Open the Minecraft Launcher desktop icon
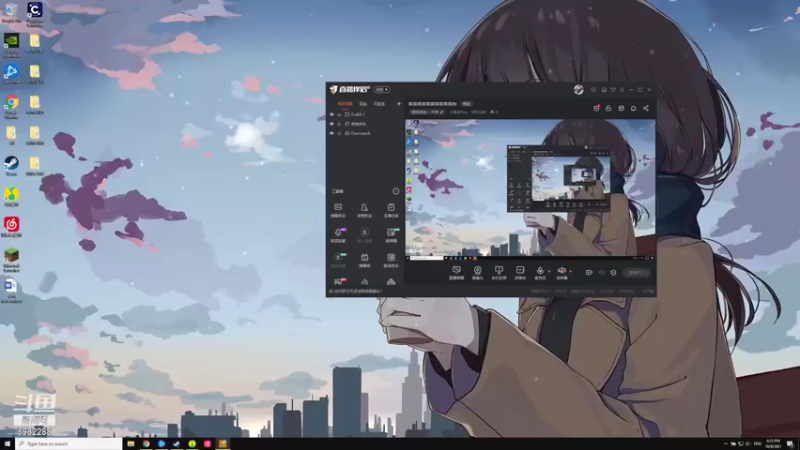 11,259
